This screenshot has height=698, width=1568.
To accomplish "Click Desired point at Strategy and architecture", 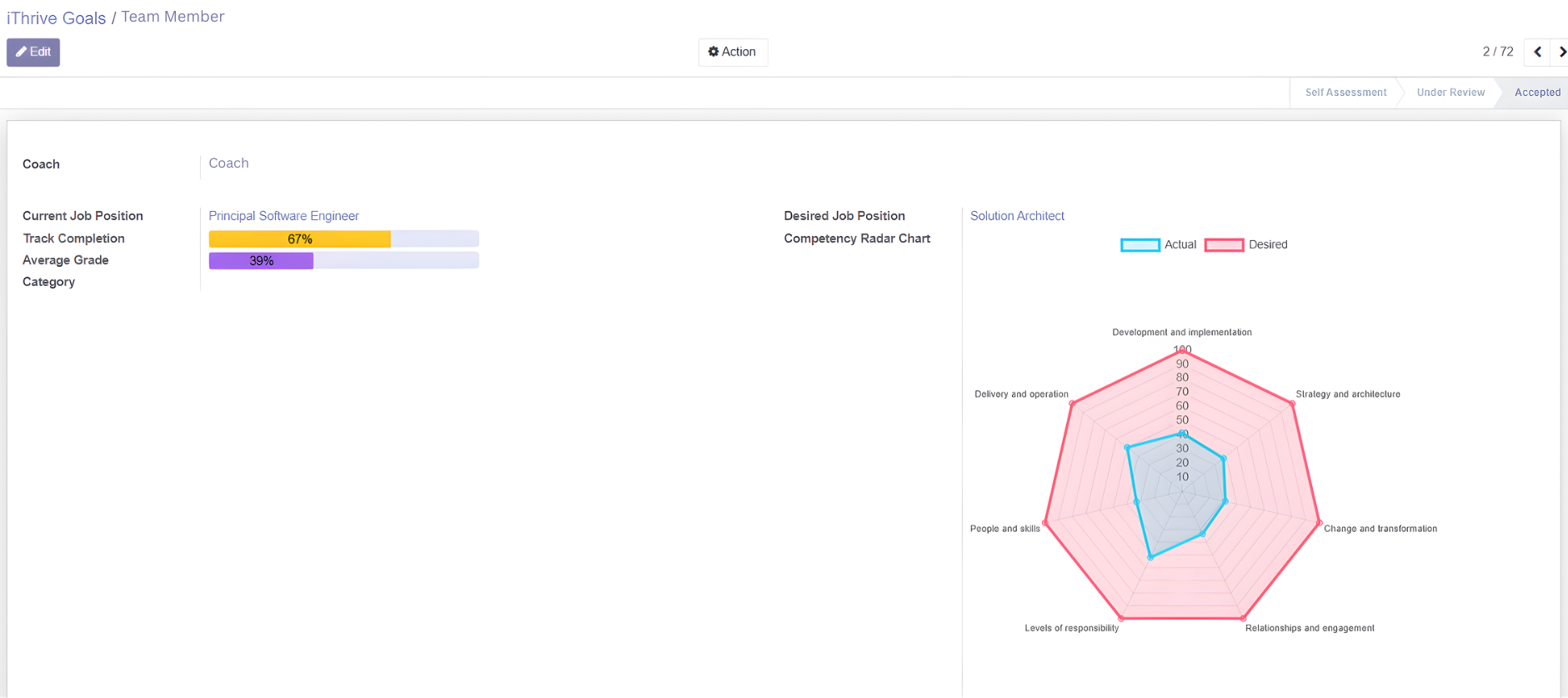I will (1292, 404).
